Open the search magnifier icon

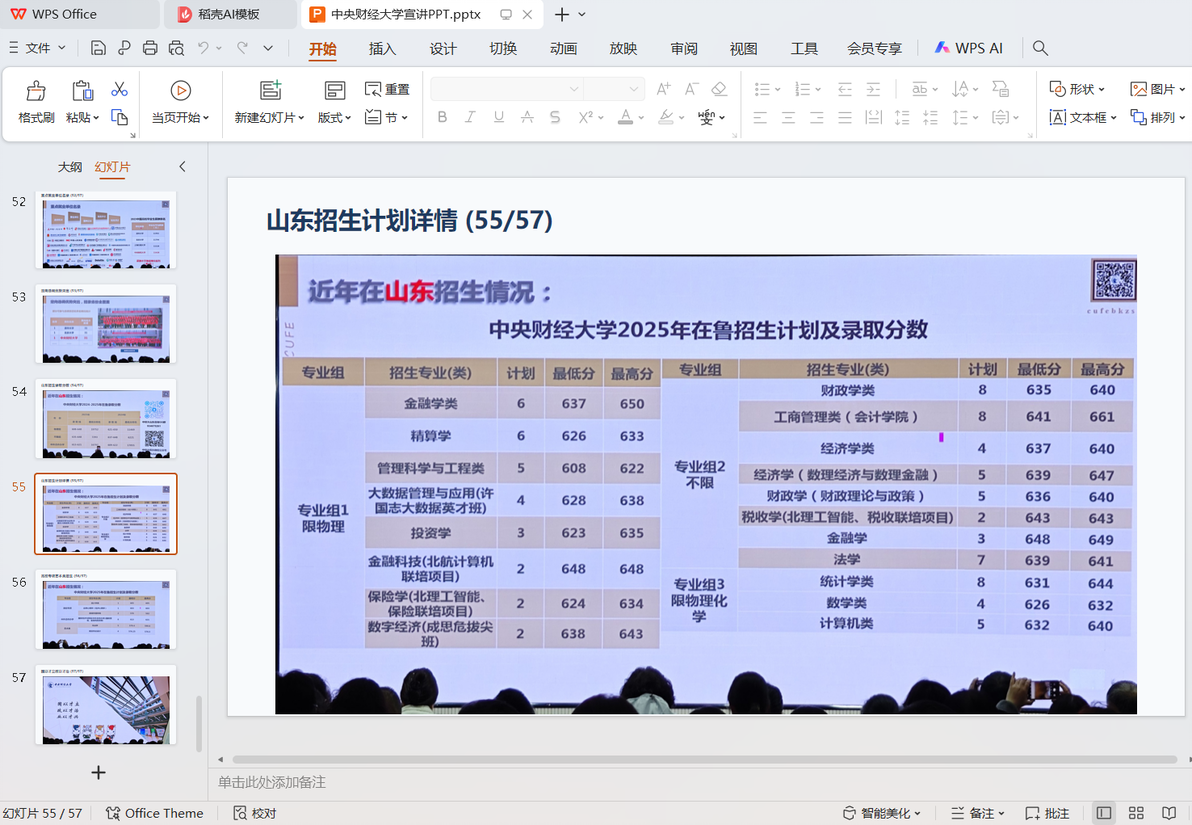(1041, 48)
